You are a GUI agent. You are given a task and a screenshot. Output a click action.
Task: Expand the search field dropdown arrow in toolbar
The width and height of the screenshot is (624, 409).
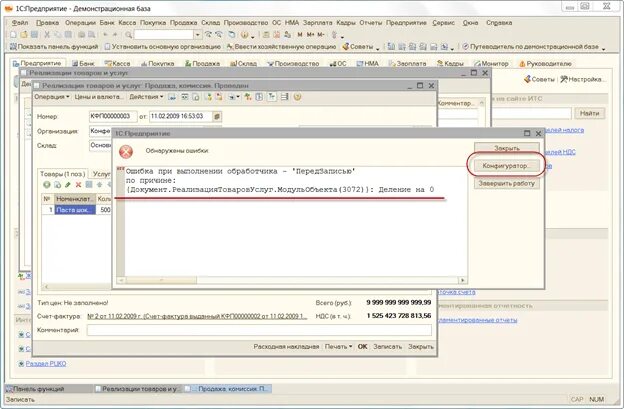click(197, 35)
